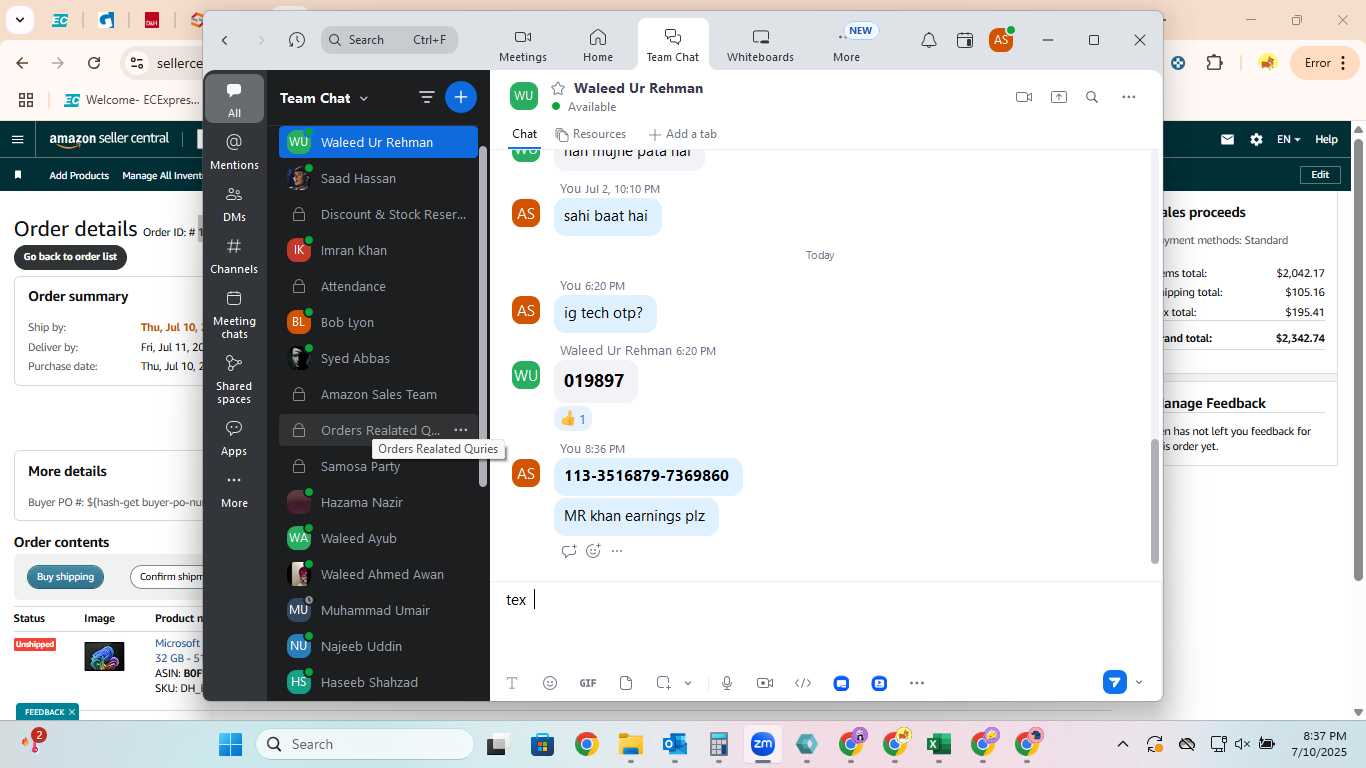Open Meeting chats in sidebar
1366x768 pixels.
click(x=234, y=313)
